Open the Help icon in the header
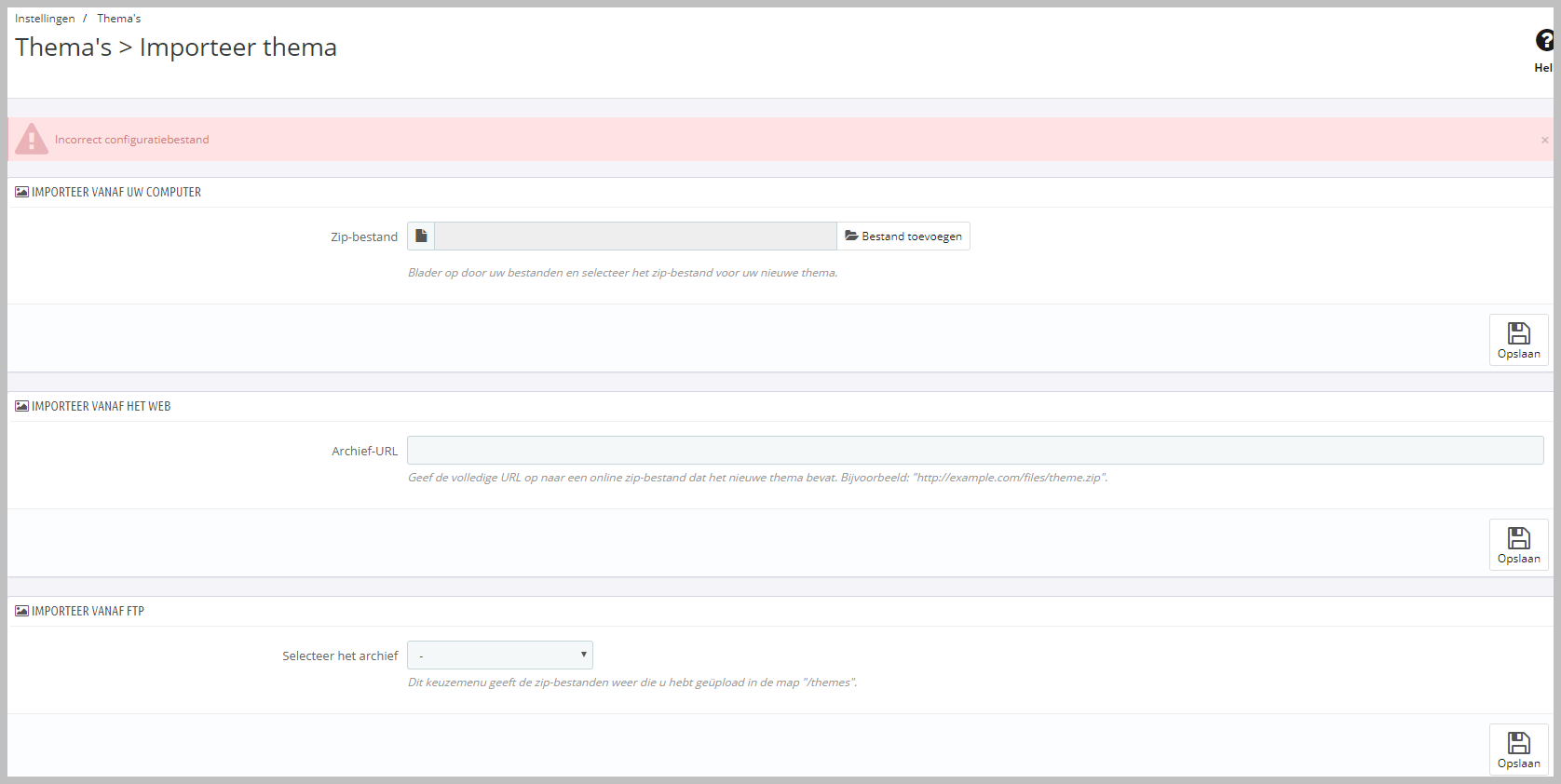 coord(1543,41)
